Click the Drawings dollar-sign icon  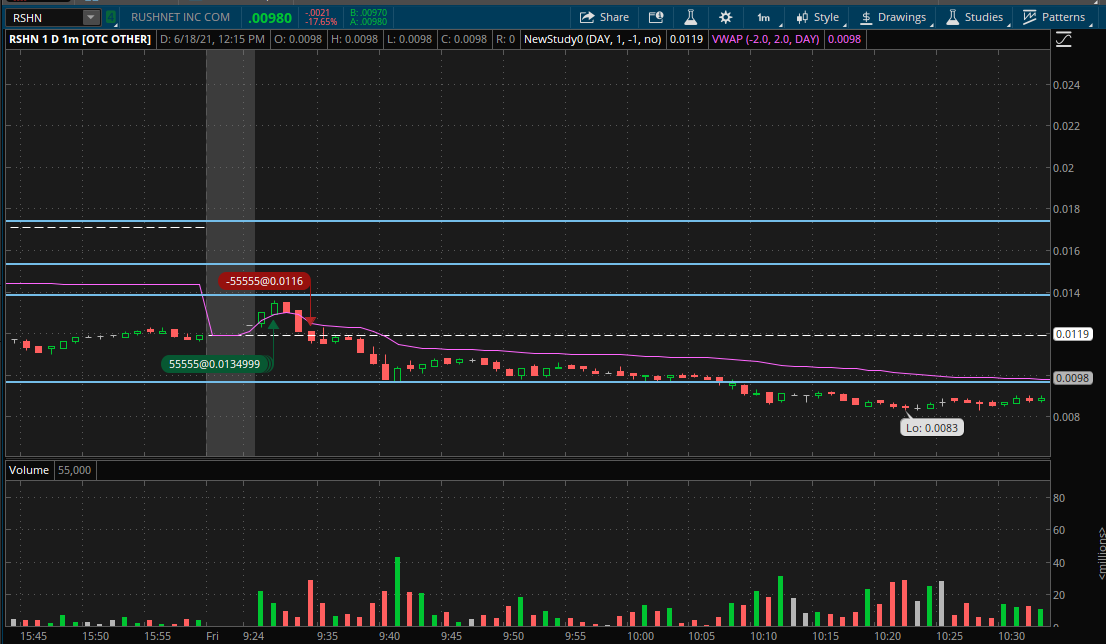[864, 17]
